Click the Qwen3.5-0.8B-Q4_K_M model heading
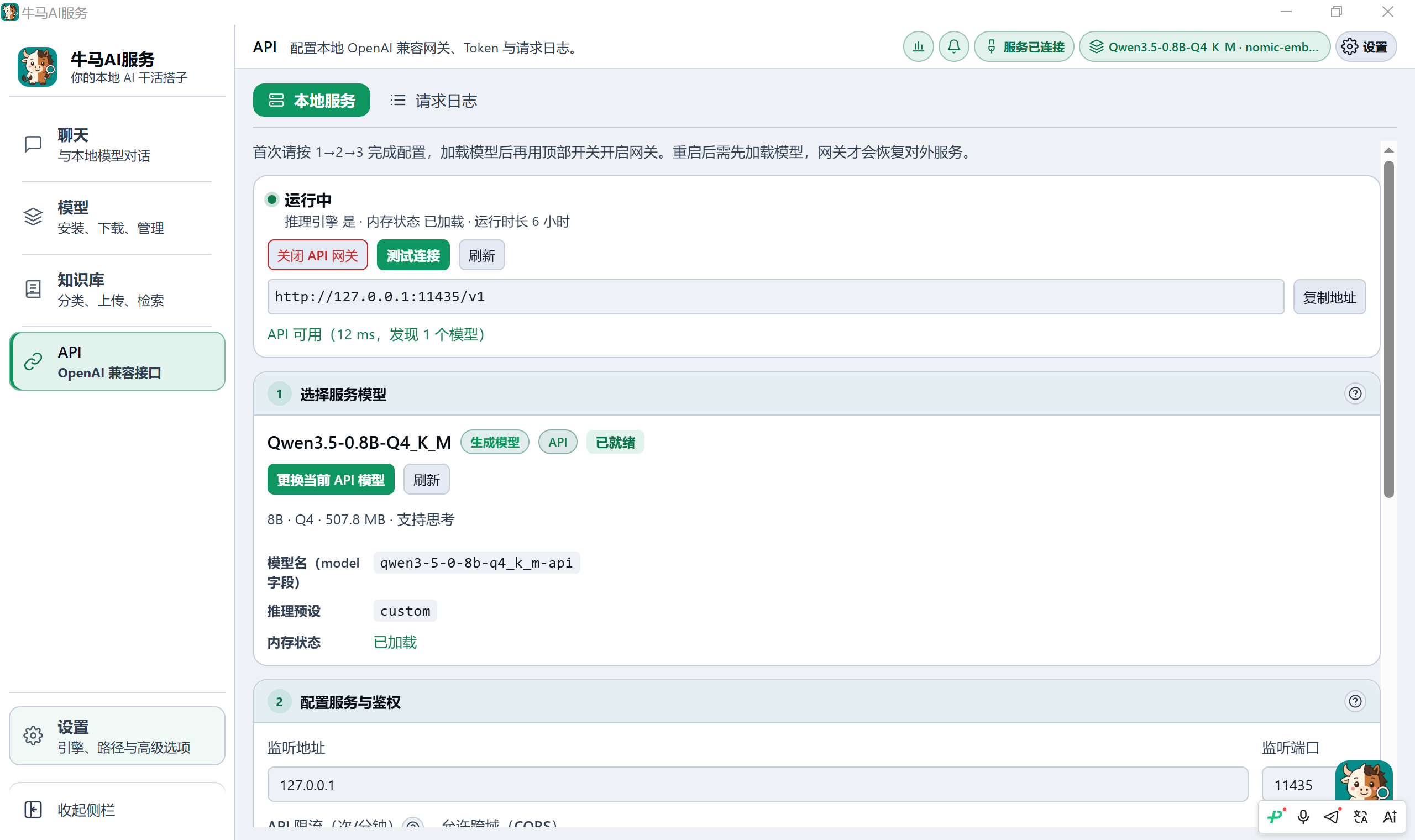The height and width of the screenshot is (840, 1415). coord(359,443)
